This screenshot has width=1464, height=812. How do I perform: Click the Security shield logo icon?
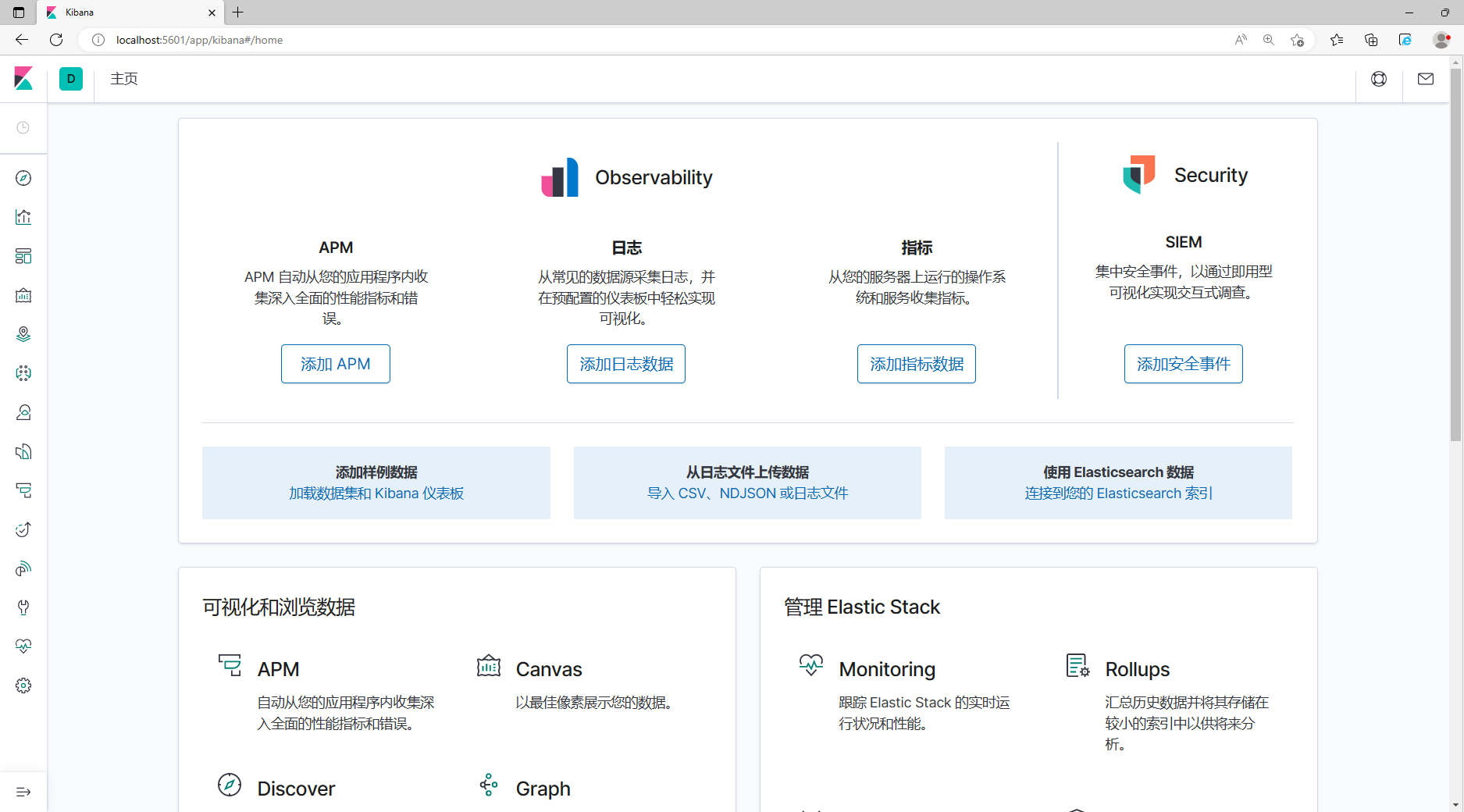tap(1138, 174)
